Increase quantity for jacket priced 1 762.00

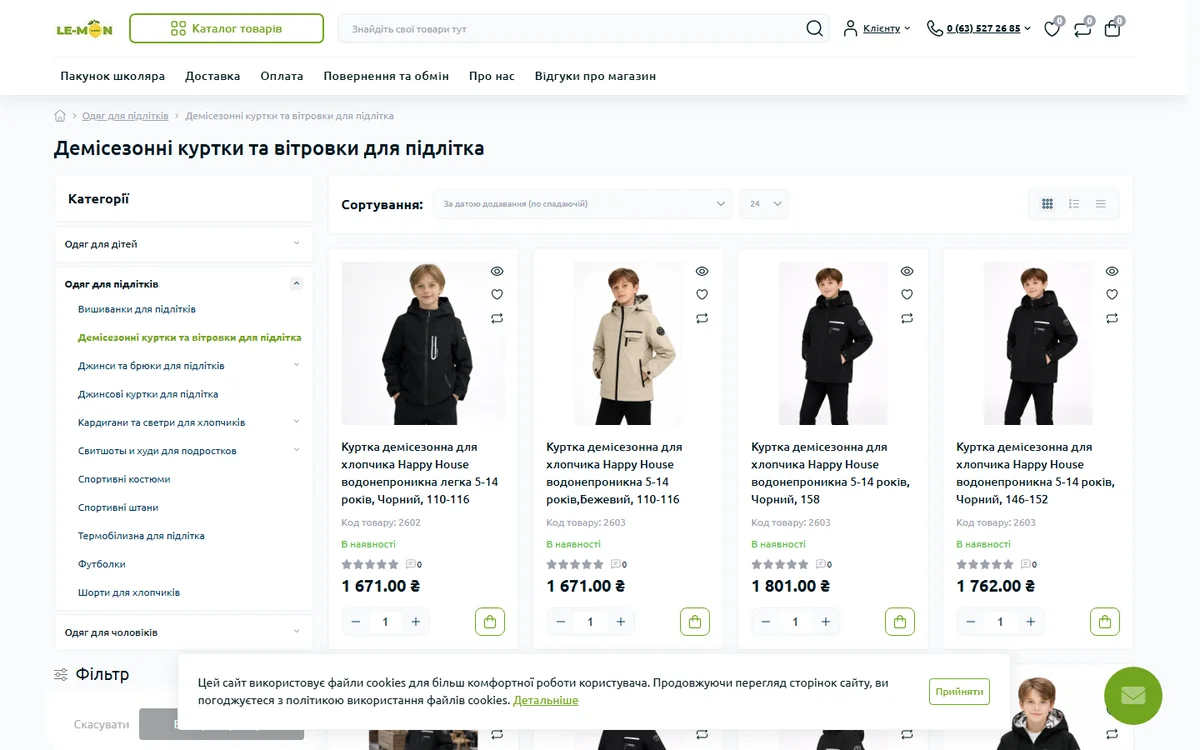(1031, 622)
